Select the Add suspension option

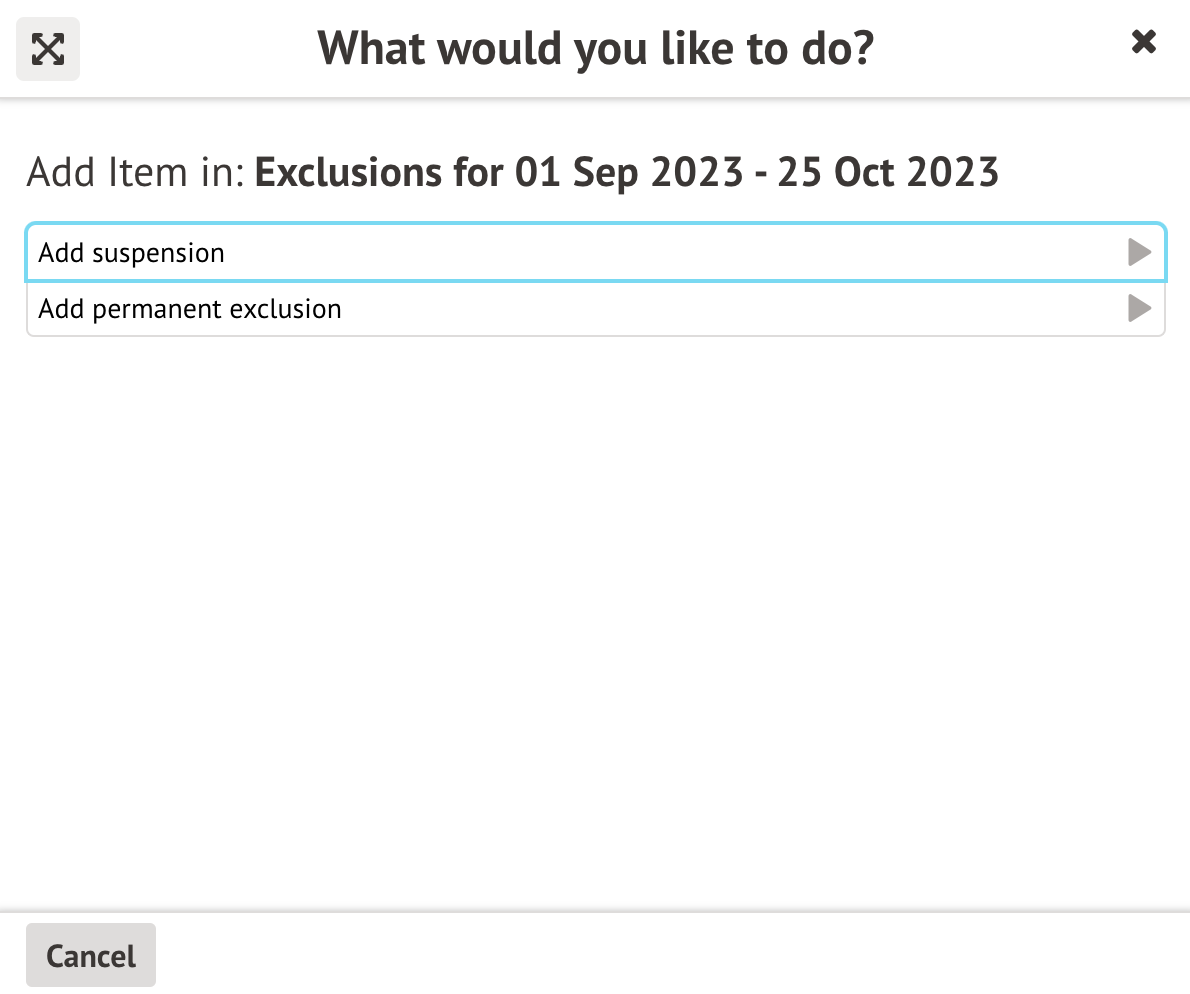coord(595,252)
